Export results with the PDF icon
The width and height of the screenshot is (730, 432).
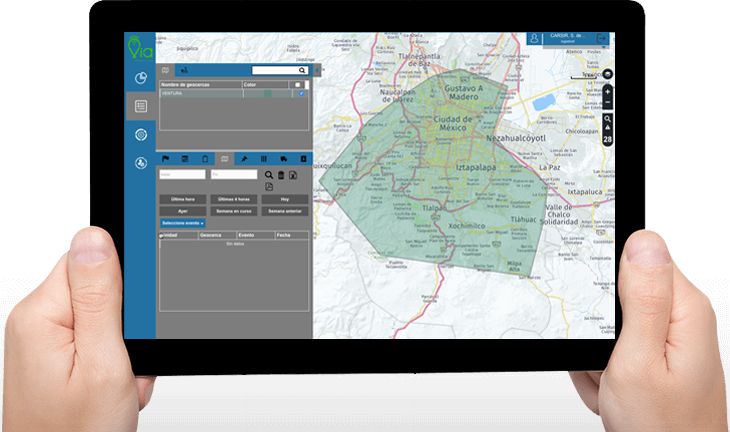269,187
